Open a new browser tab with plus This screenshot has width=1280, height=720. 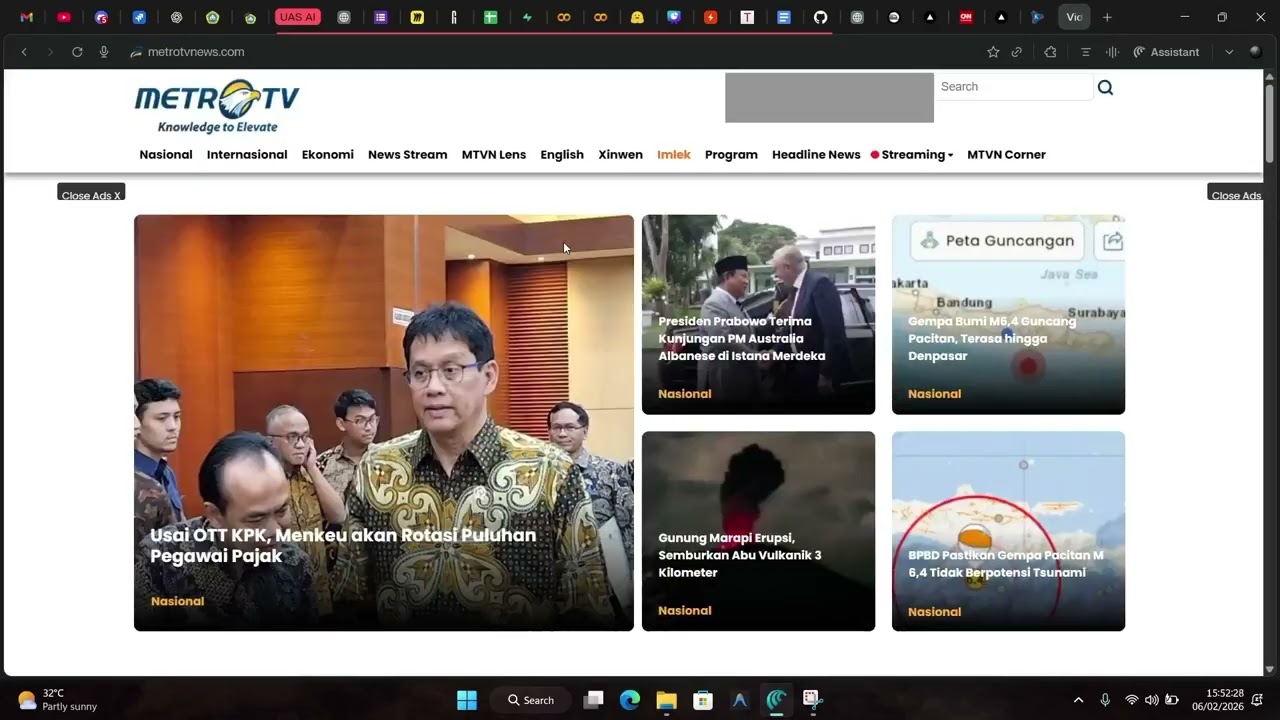click(1107, 17)
